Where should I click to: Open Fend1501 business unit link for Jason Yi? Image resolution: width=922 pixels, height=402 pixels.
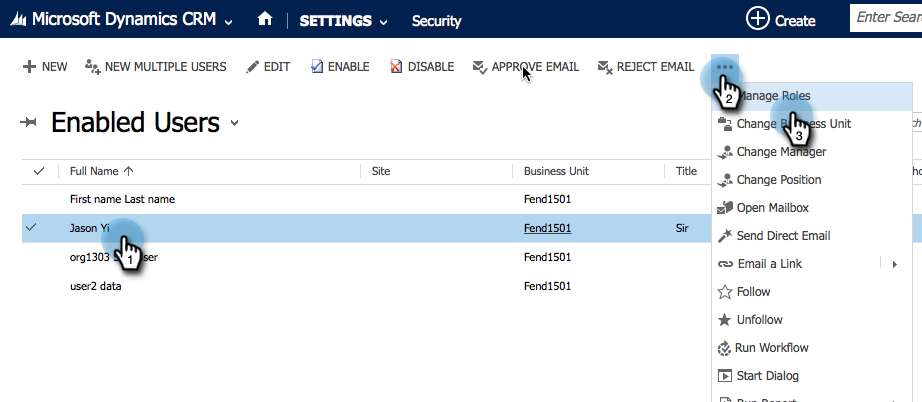pos(547,228)
